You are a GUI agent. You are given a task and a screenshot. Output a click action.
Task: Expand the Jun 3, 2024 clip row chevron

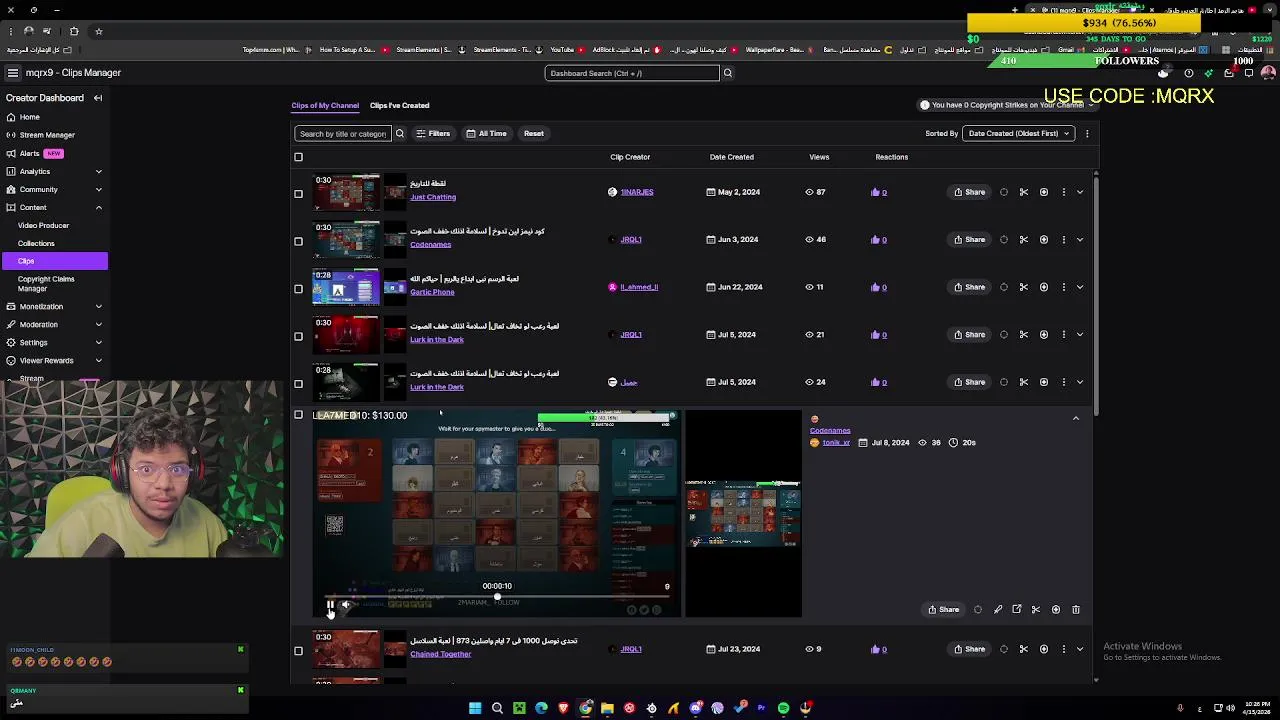(1080, 240)
